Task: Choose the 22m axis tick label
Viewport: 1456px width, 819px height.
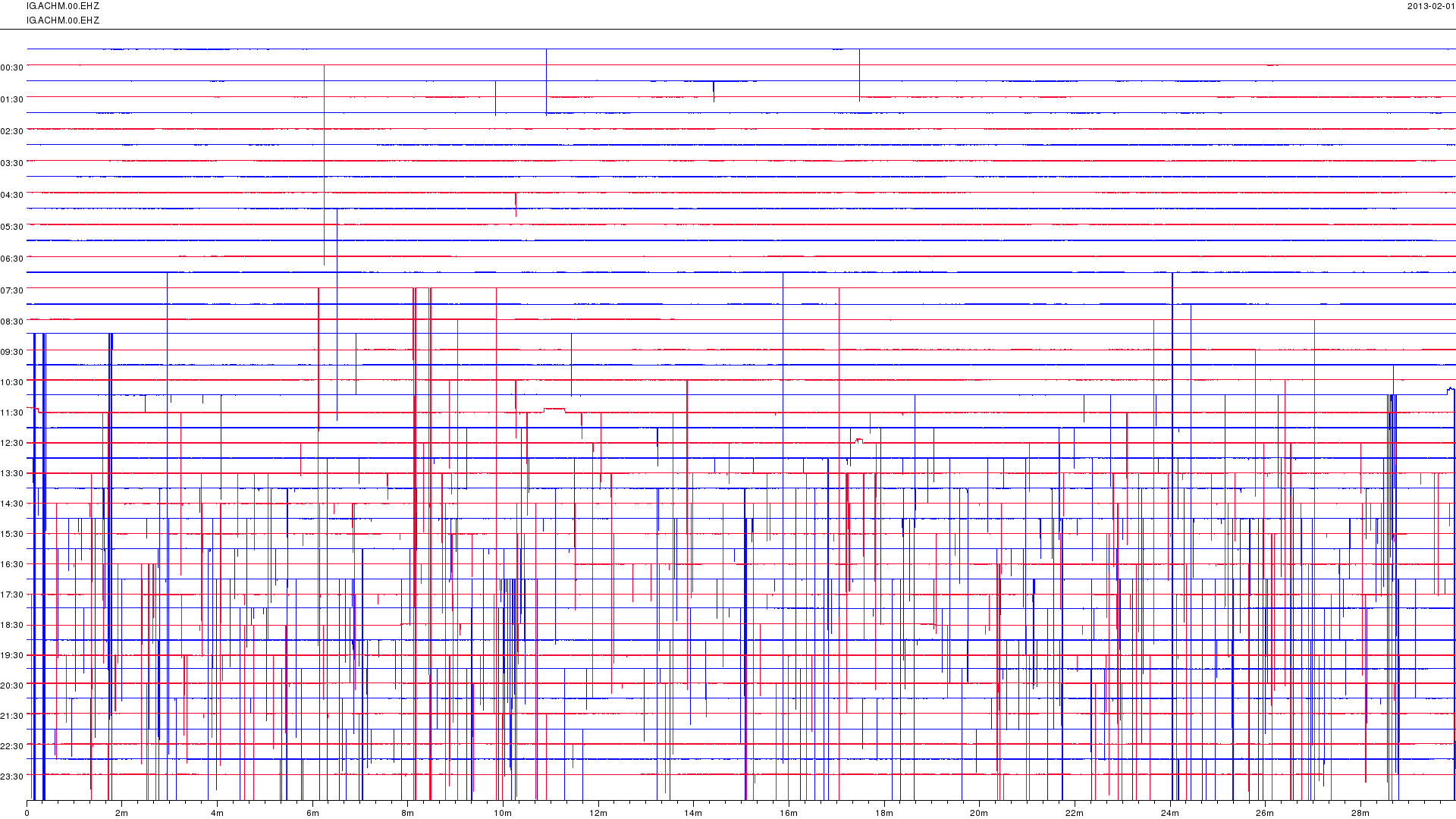Action: [x=1075, y=814]
